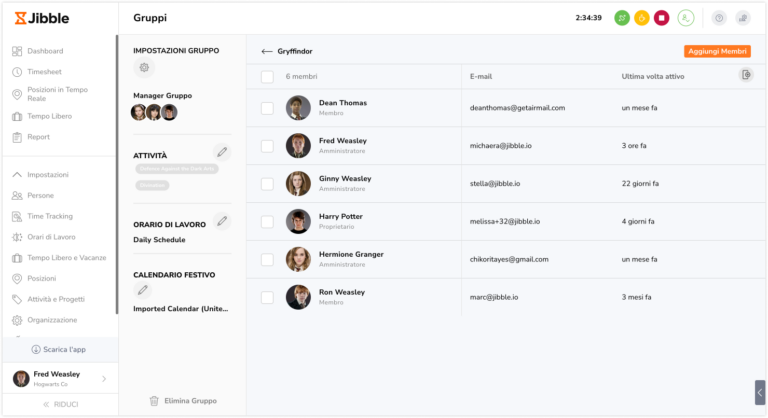Click Report clipboard icon

click(x=17, y=137)
